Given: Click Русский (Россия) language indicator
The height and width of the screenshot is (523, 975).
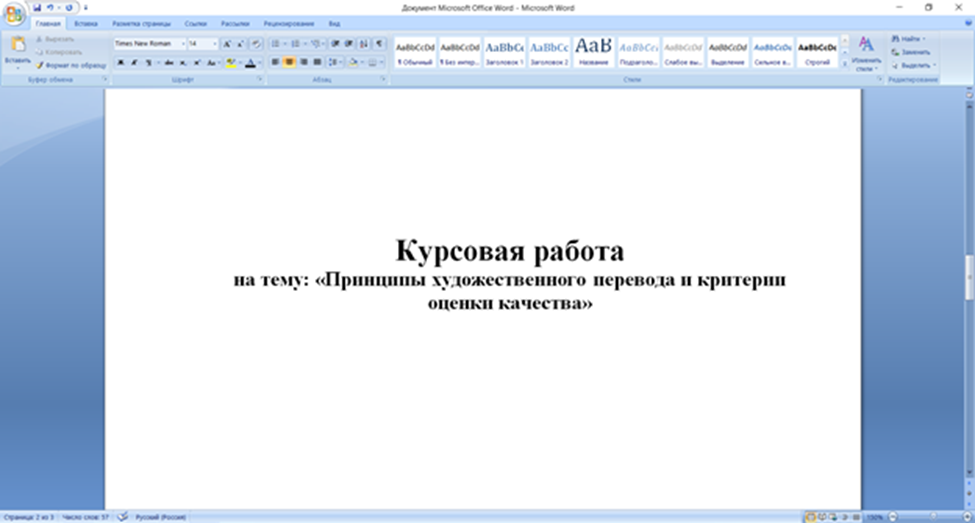Looking at the screenshot, I should [x=160, y=517].
